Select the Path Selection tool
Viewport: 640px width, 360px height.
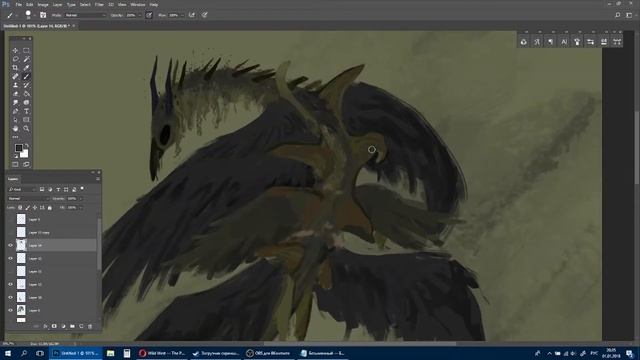point(15,120)
